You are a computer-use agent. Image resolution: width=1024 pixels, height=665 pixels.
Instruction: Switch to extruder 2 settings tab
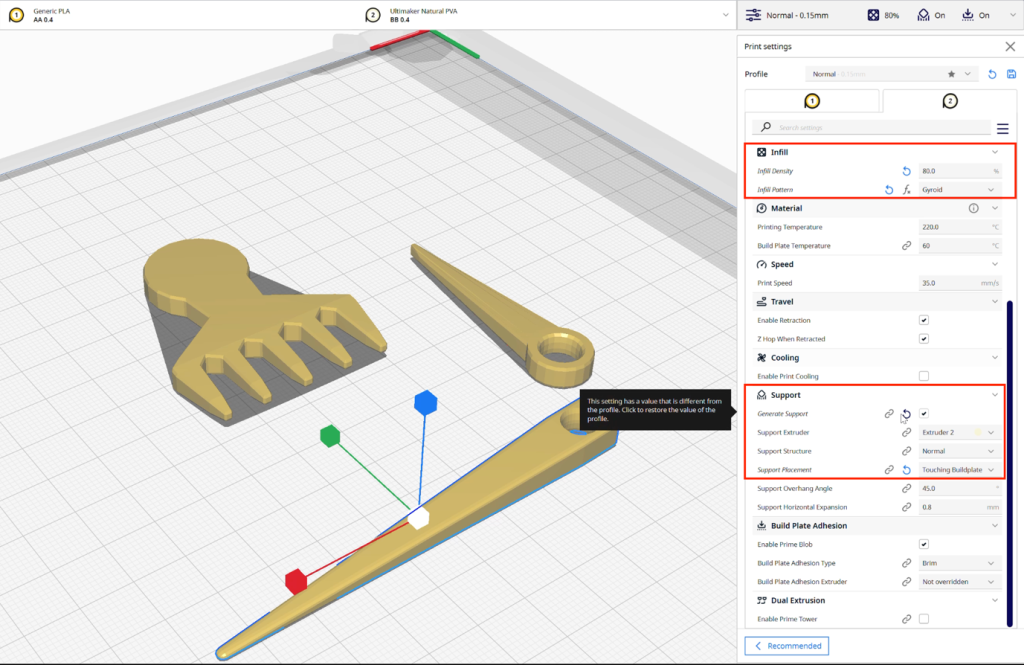coord(950,101)
